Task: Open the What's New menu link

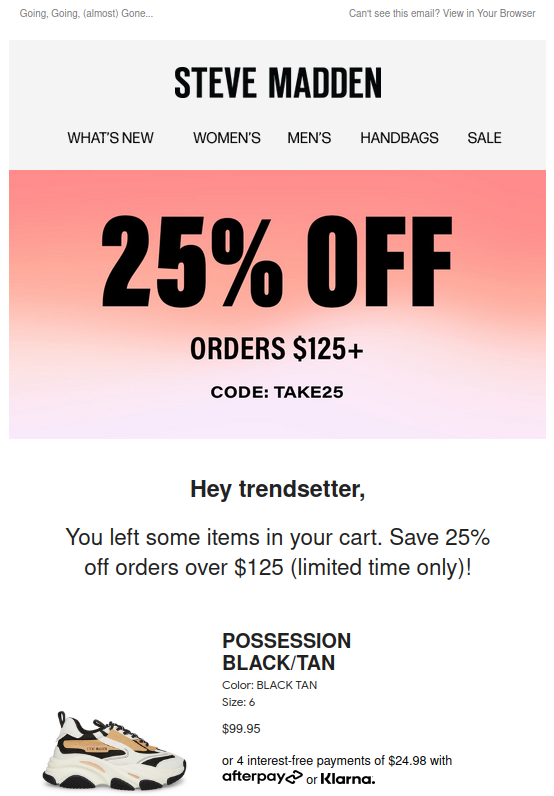Action: click(110, 138)
